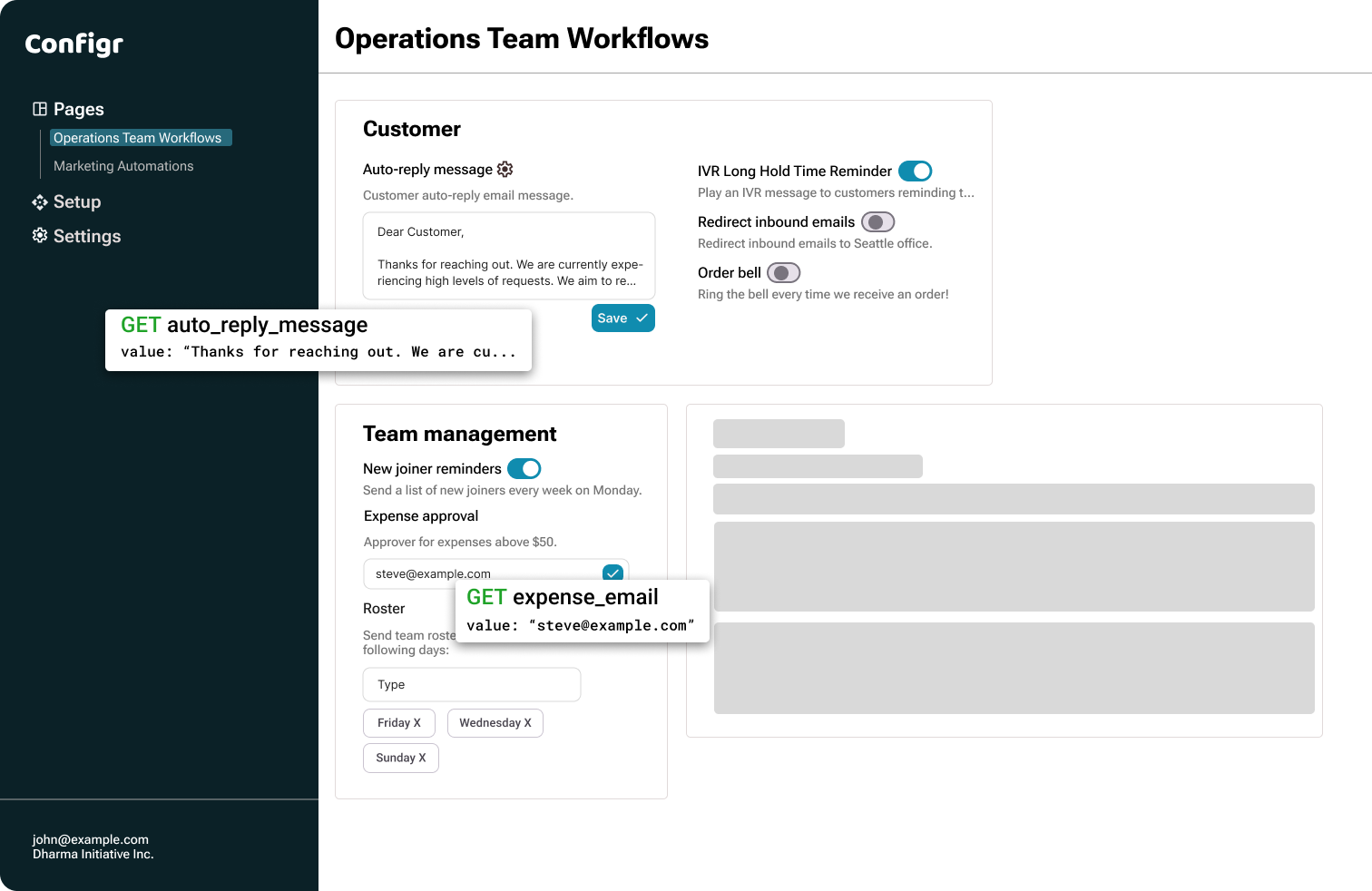Image resolution: width=1372 pixels, height=891 pixels.
Task: Click the roster Type input field
Action: 472,684
